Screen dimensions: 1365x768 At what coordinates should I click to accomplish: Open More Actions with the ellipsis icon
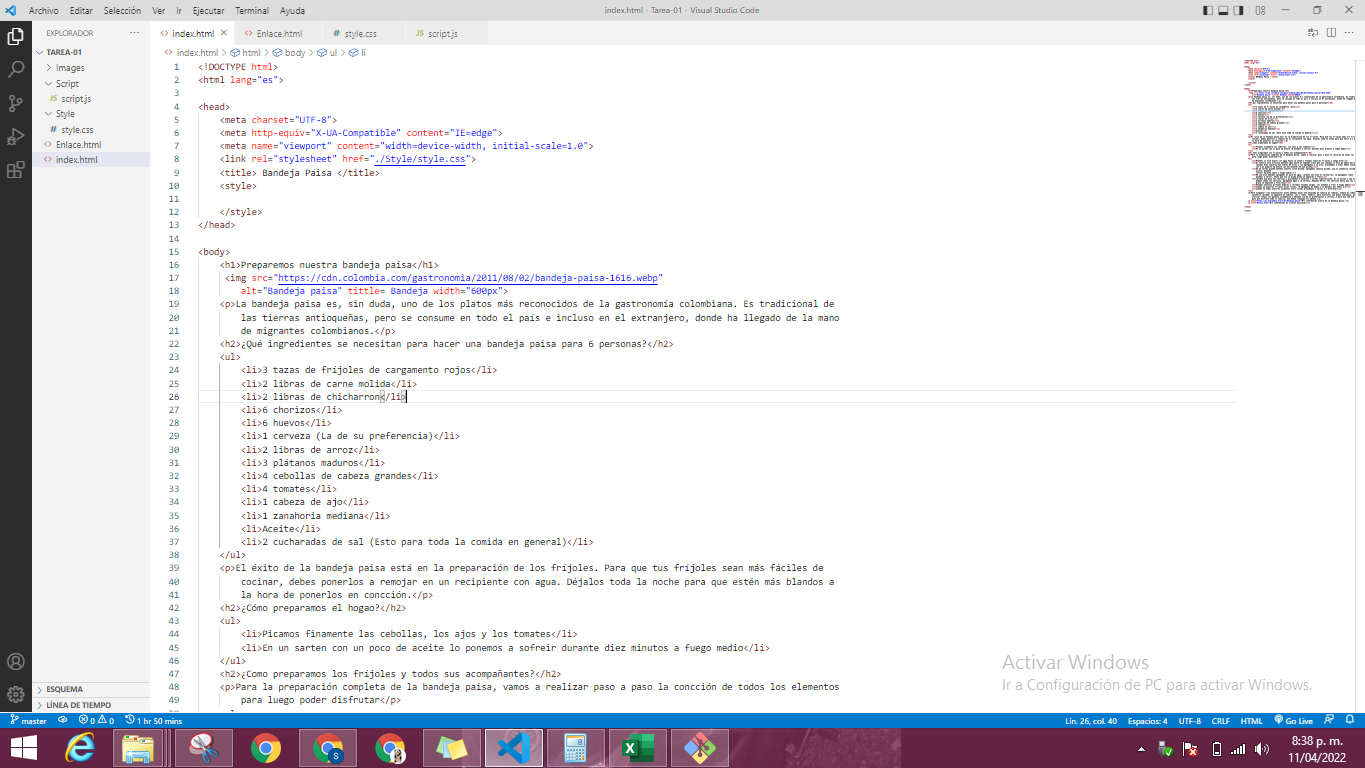[x=133, y=32]
